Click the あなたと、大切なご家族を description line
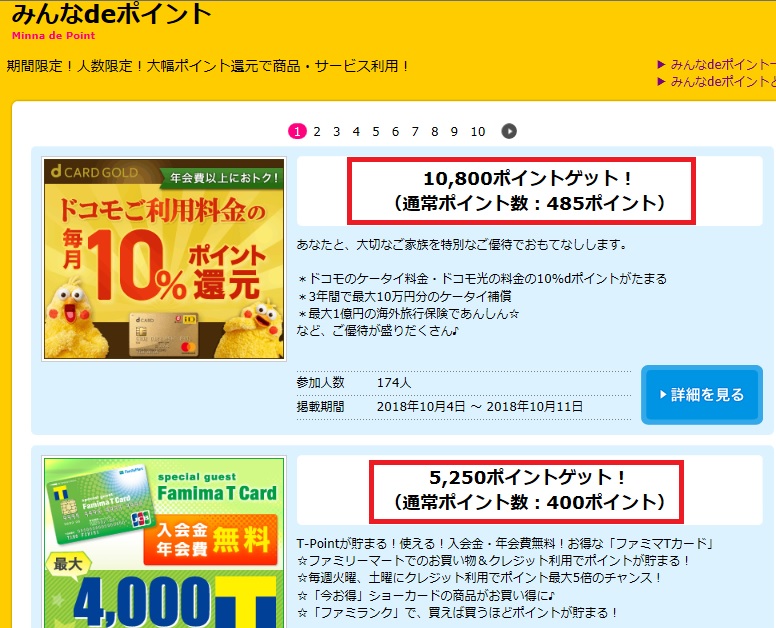 (x=462, y=244)
